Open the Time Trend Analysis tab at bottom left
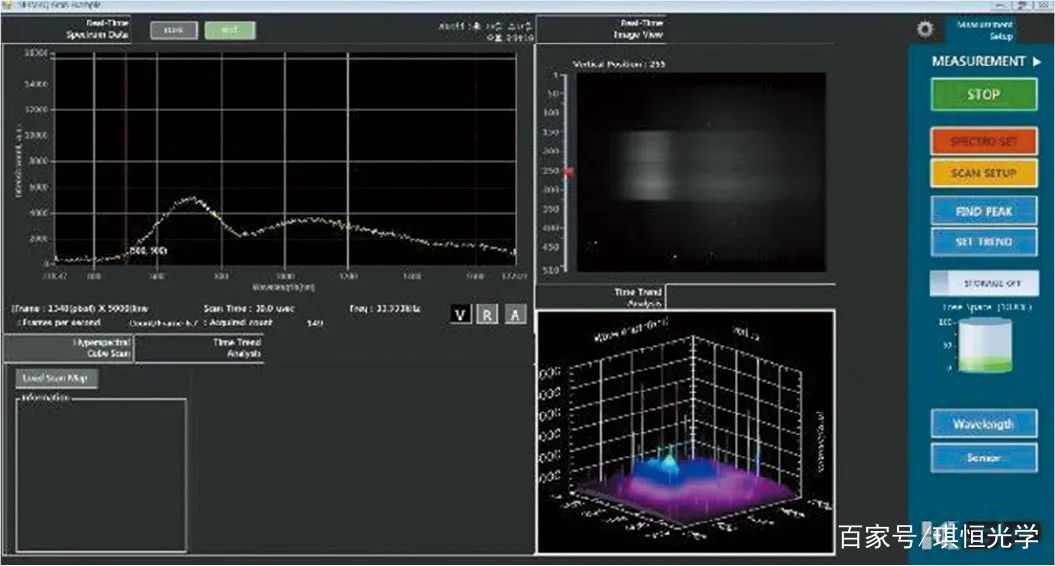Image resolution: width=1055 pixels, height=566 pixels. tap(200, 347)
